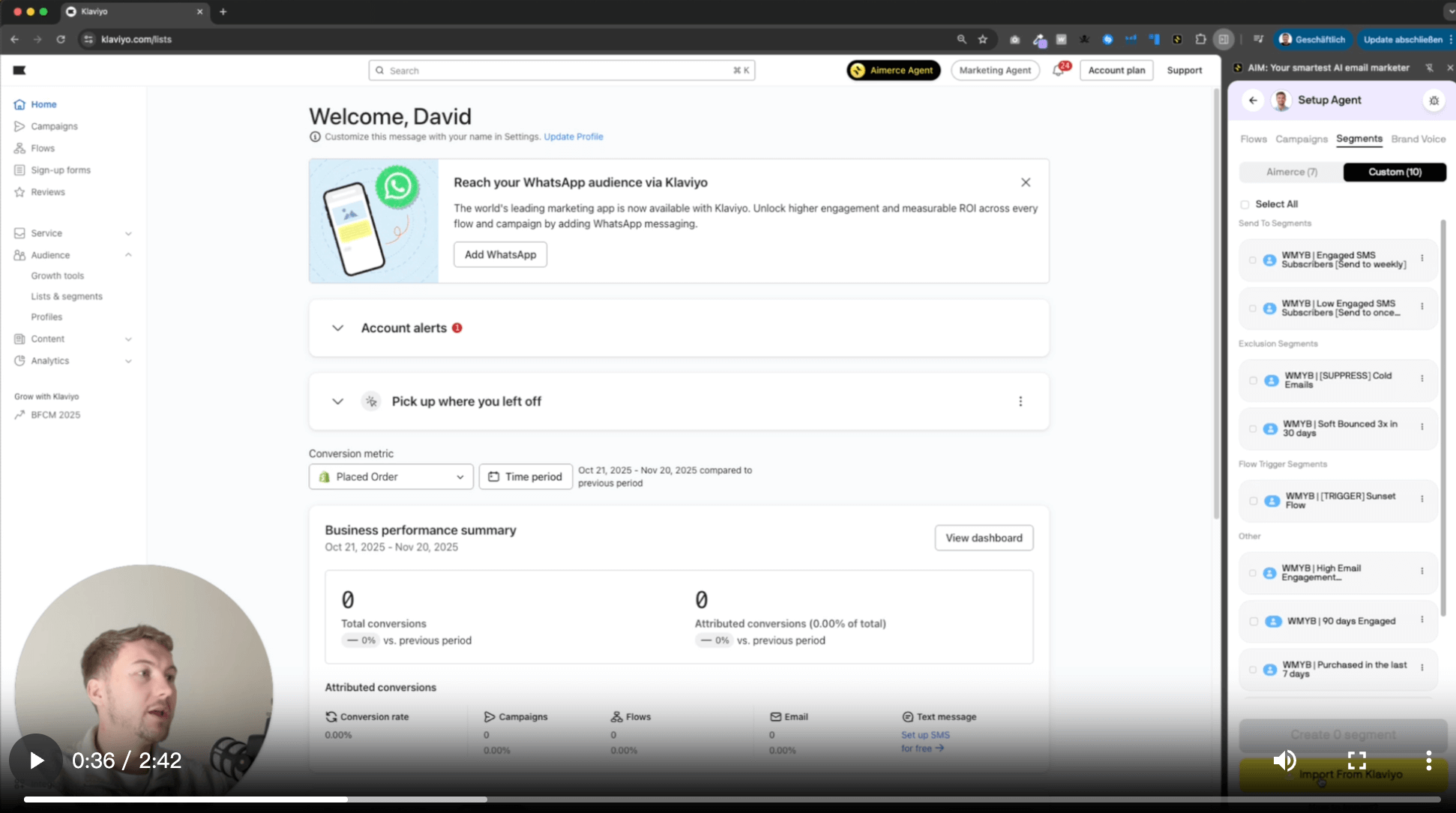This screenshot has width=1456, height=813.
Task: Click the back arrow in Setup Agent header
Action: [x=1254, y=100]
